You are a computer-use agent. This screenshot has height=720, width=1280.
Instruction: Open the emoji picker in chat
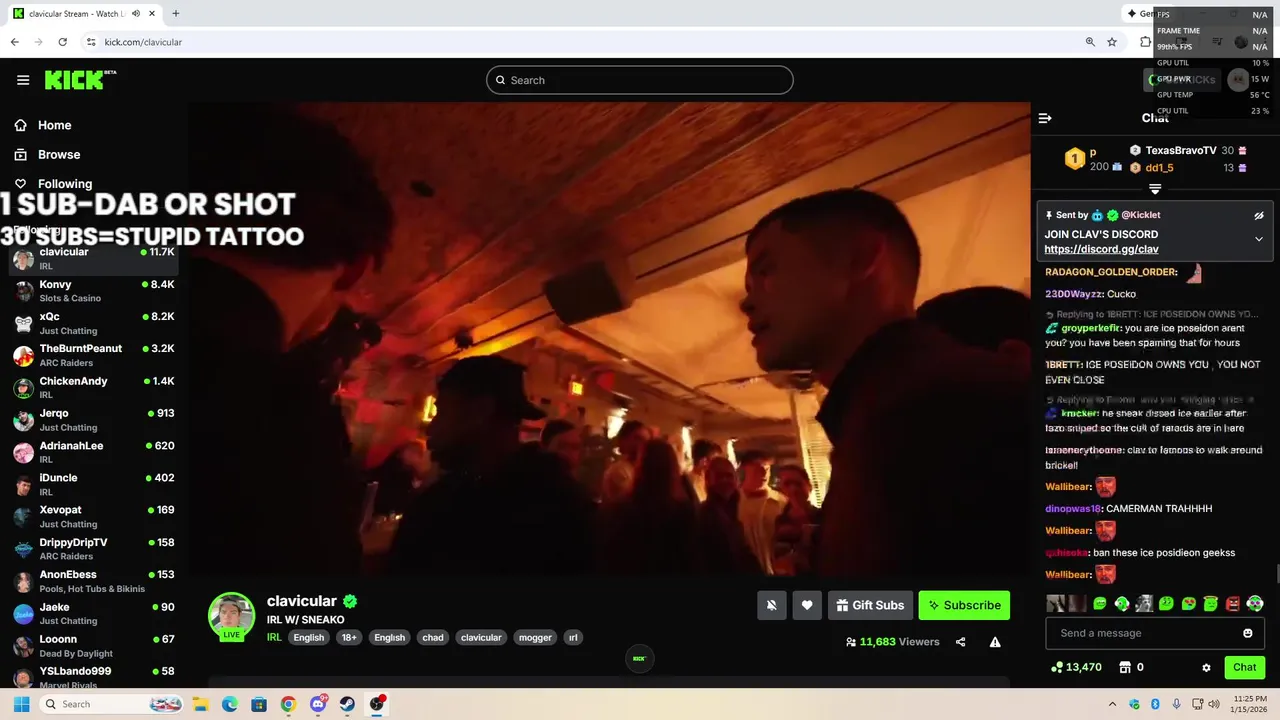(1248, 633)
